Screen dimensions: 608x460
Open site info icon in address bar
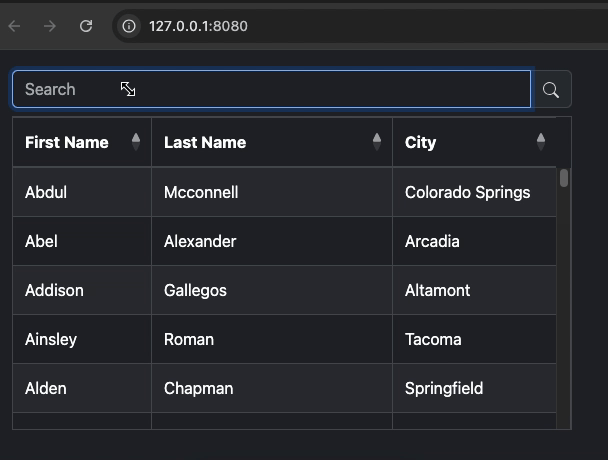pyautogui.click(x=129, y=26)
